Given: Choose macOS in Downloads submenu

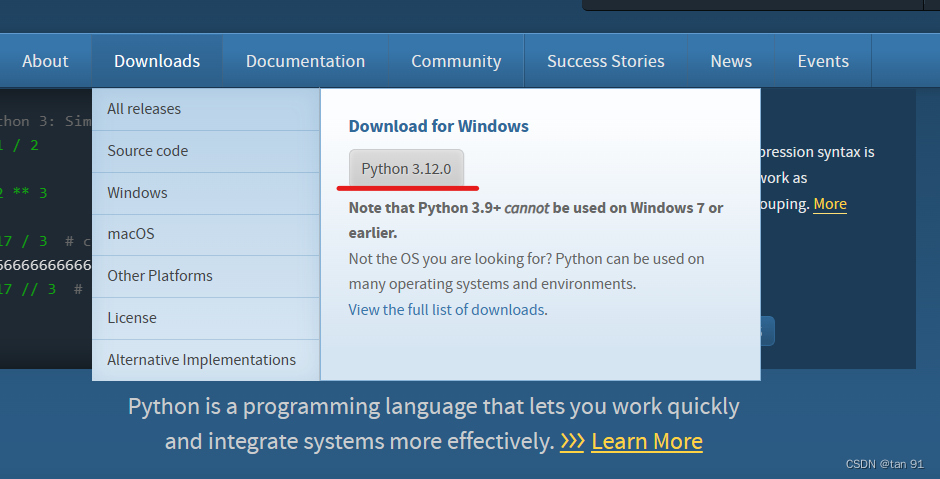Looking at the screenshot, I should pos(206,234).
